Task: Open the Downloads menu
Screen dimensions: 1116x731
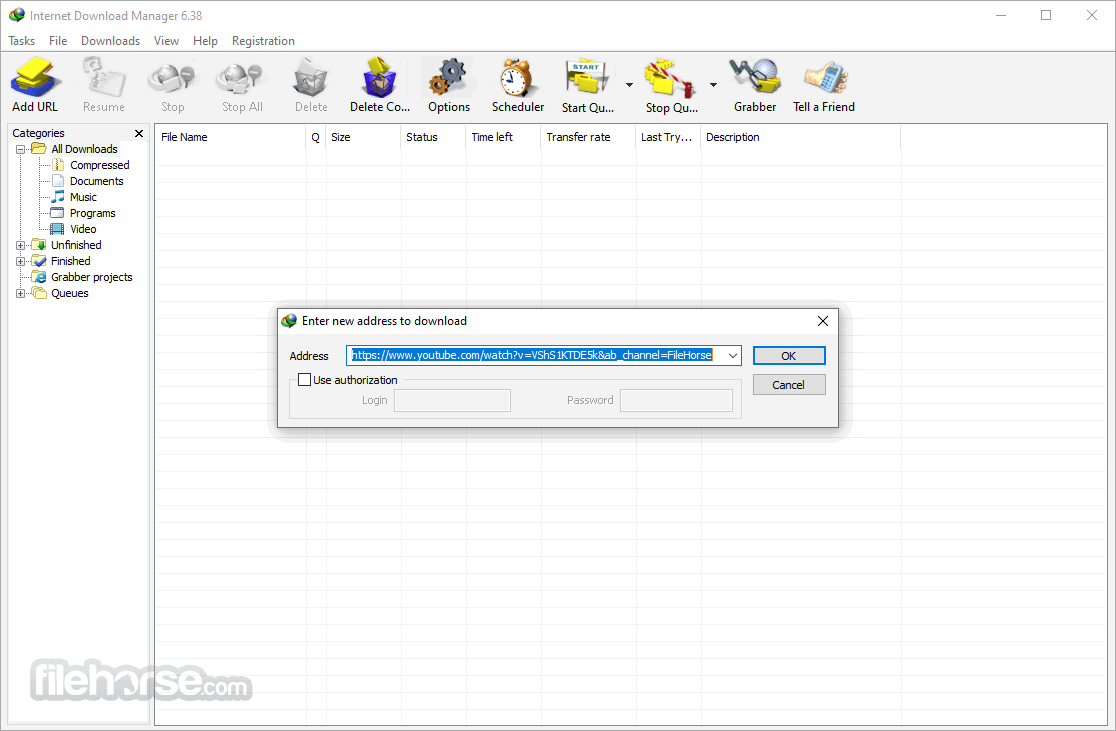Action: (110, 41)
